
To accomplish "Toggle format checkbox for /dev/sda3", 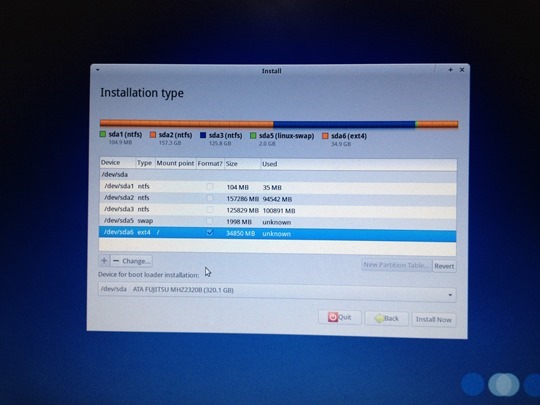I will tap(210, 209).
